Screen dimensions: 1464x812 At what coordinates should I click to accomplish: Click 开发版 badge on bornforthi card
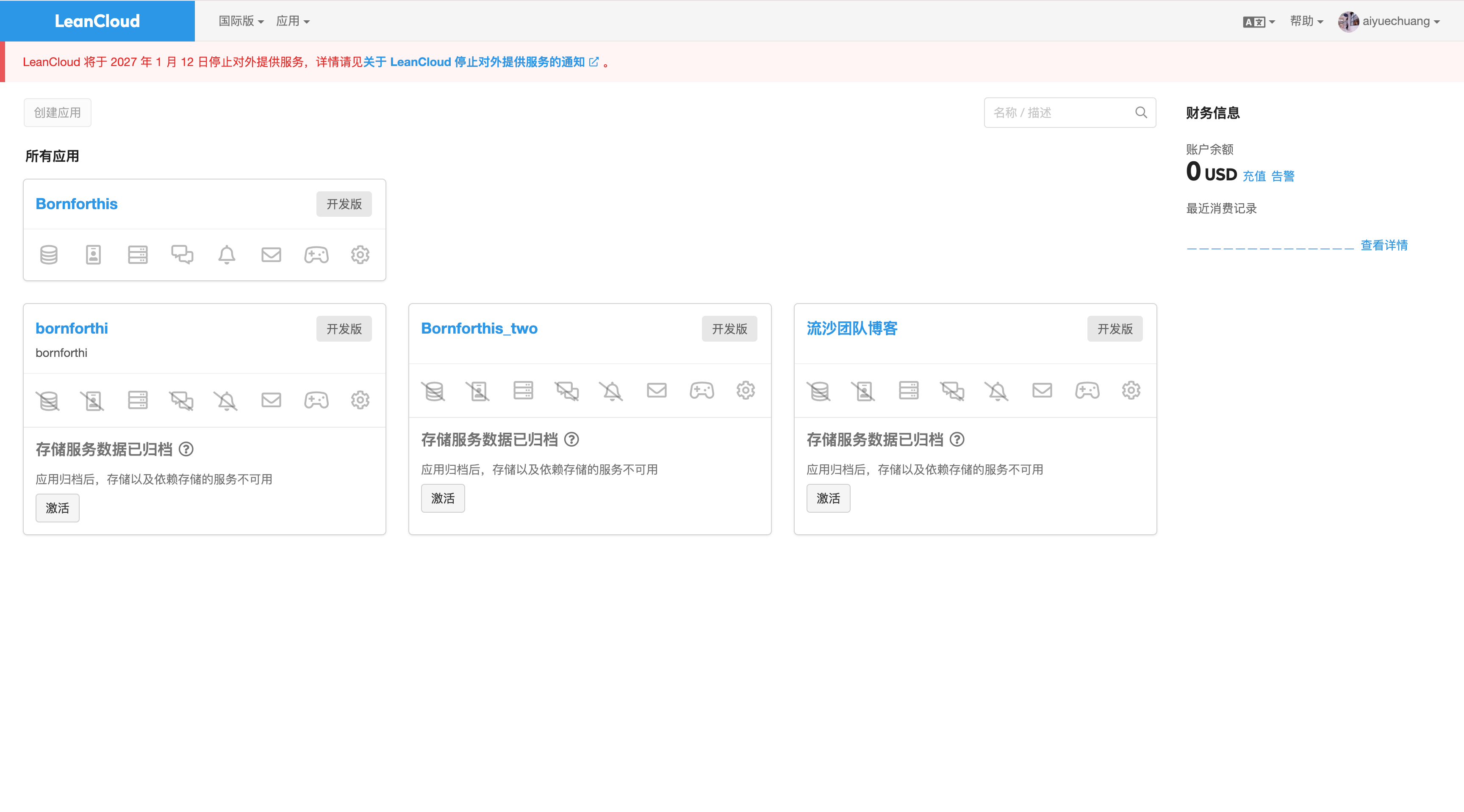[344, 329]
